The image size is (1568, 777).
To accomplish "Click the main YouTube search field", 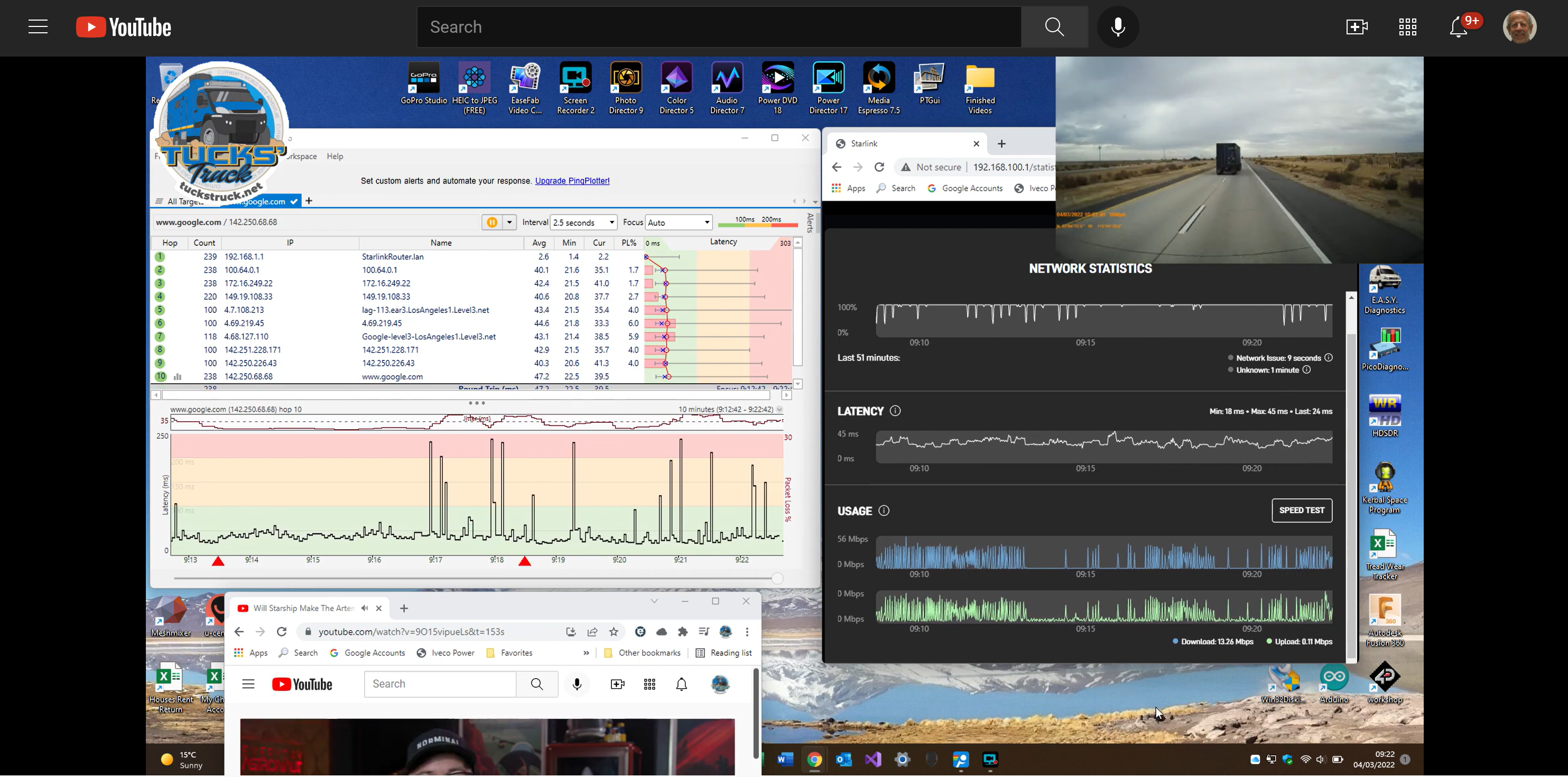I will coord(719,27).
